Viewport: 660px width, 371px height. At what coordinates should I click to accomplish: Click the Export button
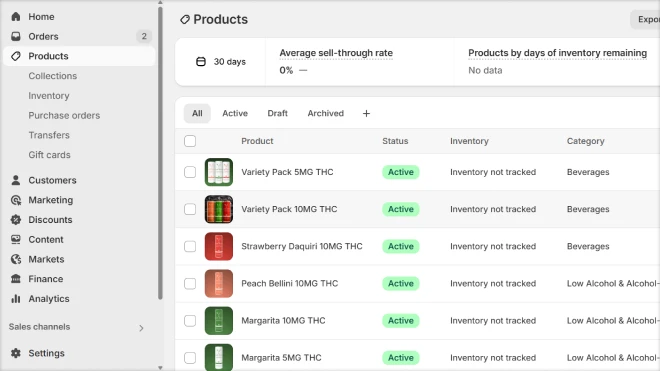coord(645,19)
